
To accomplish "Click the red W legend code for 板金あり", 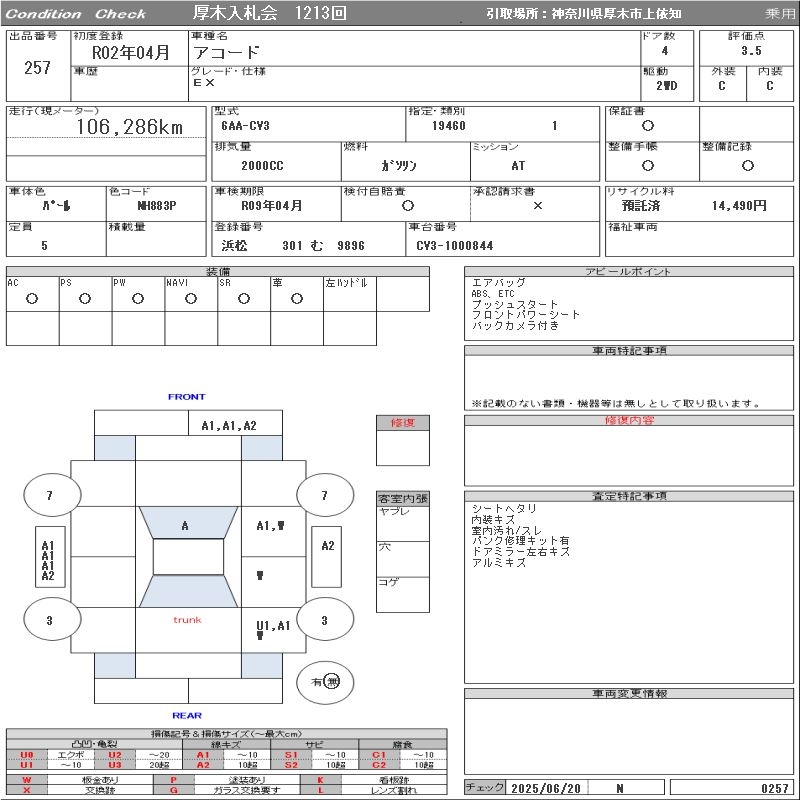I will coord(27,780).
